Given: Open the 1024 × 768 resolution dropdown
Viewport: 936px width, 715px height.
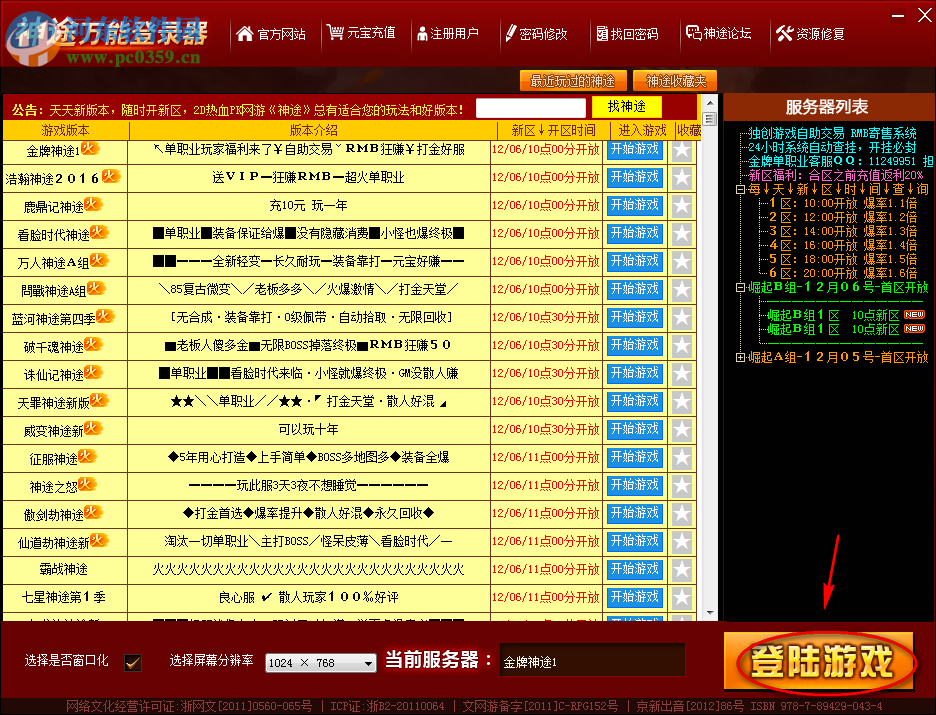Looking at the screenshot, I should (x=321, y=662).
